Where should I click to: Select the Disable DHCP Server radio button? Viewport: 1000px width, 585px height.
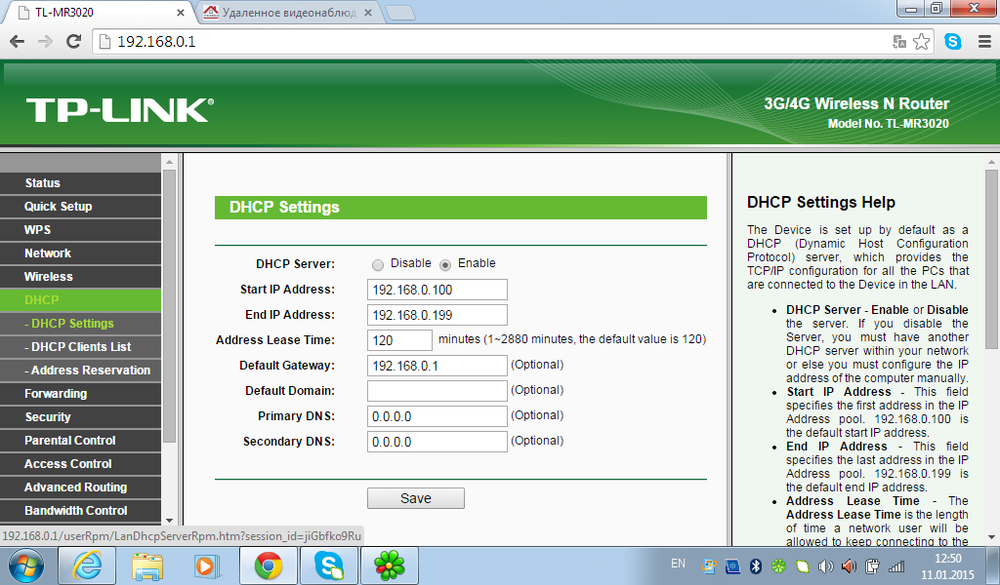[x=378, y=264]
